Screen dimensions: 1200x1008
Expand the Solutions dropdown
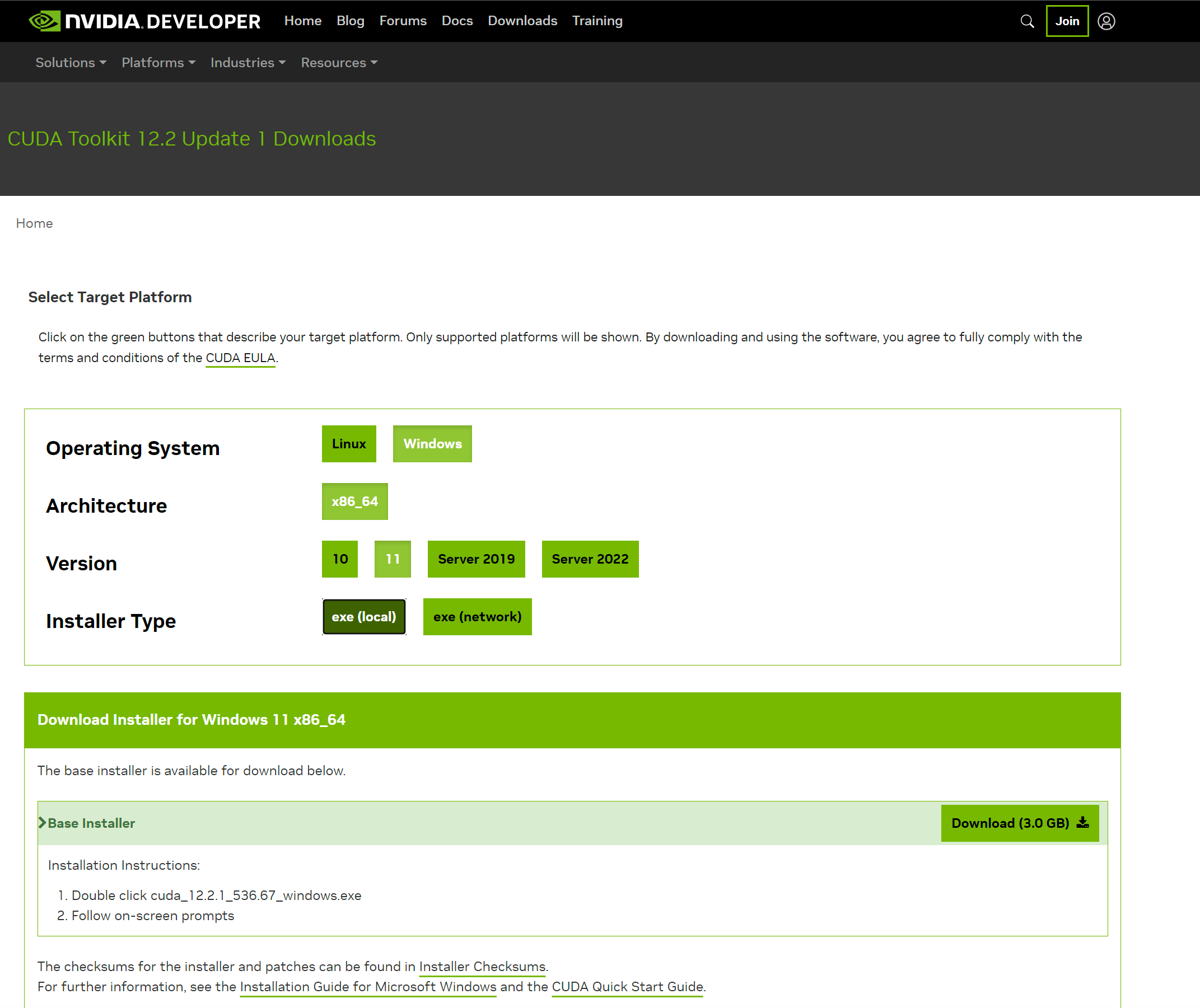[x=71, y=62]
